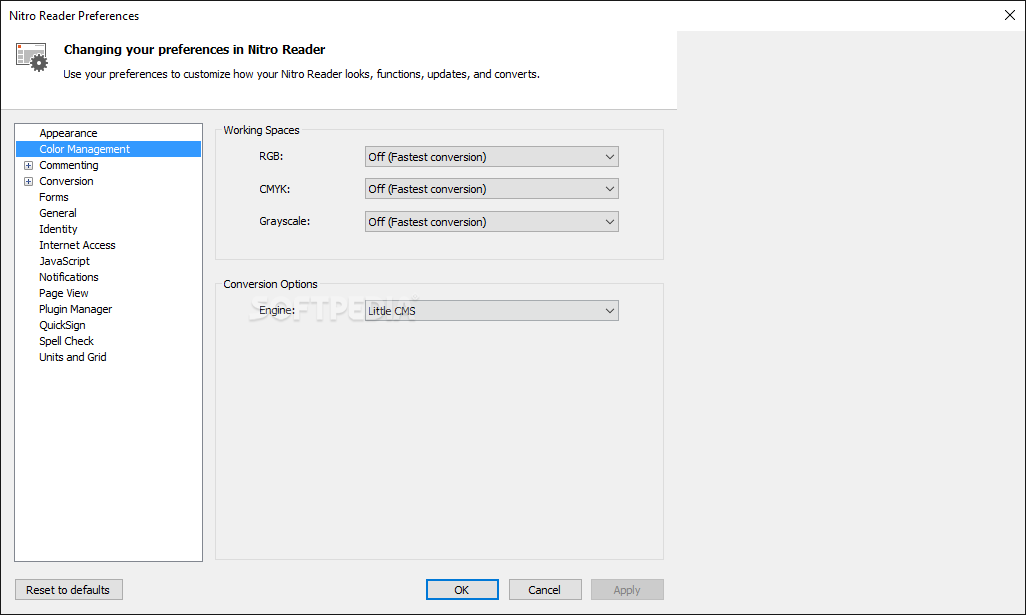
Task: Open the Engine dropdown showing Little CMS
Action: [491, 311]
